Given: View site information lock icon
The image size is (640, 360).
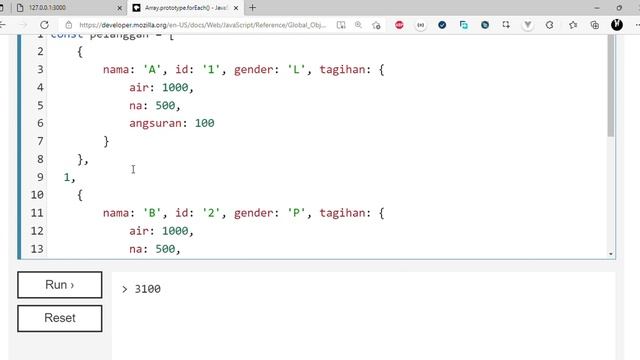Looking at the screenshot, I should pyautogui.click(x=69, y=25).
